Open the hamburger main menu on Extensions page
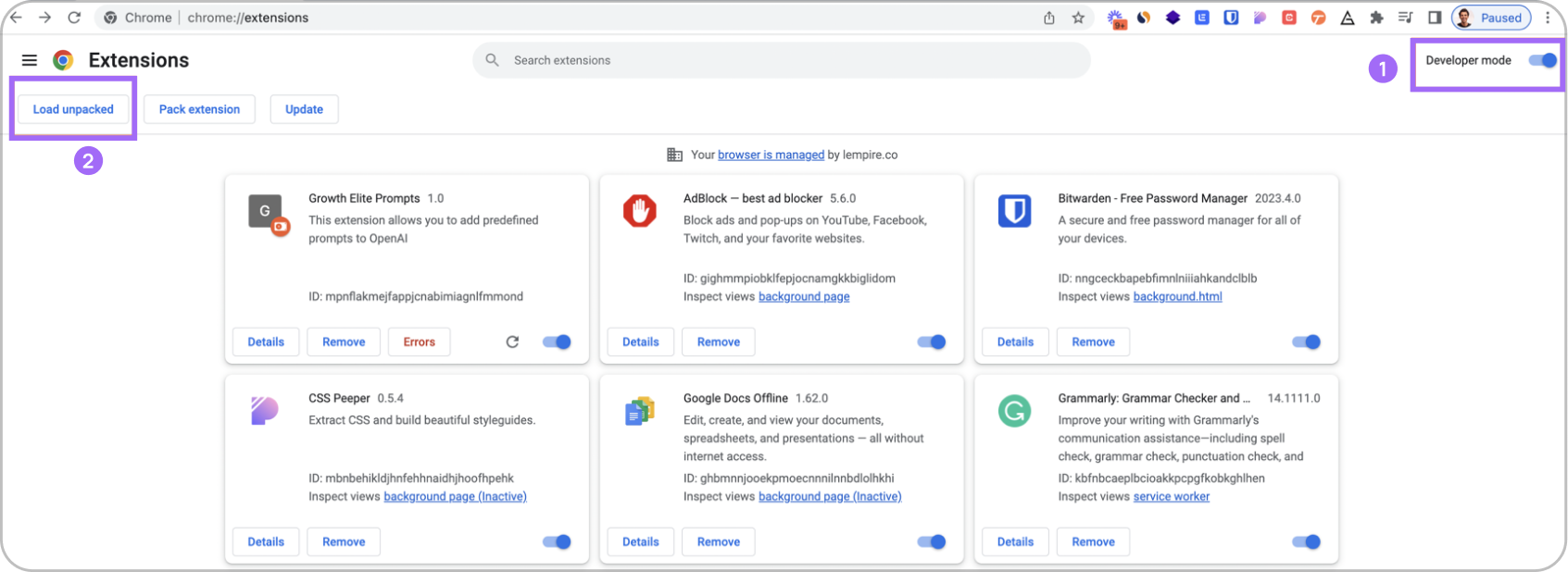This screenshot has height=572, width=1568. click(30, 60)
